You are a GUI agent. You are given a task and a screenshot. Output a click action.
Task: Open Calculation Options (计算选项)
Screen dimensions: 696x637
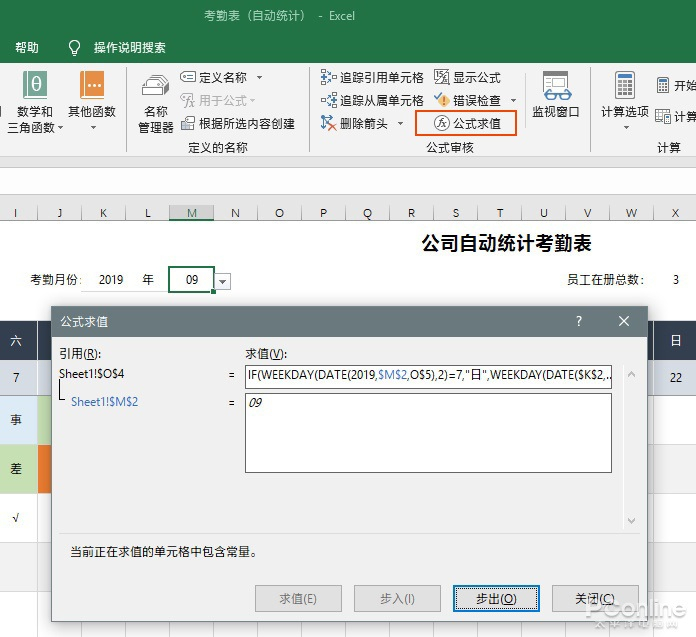pyautogui.click(x=625, y=101)
